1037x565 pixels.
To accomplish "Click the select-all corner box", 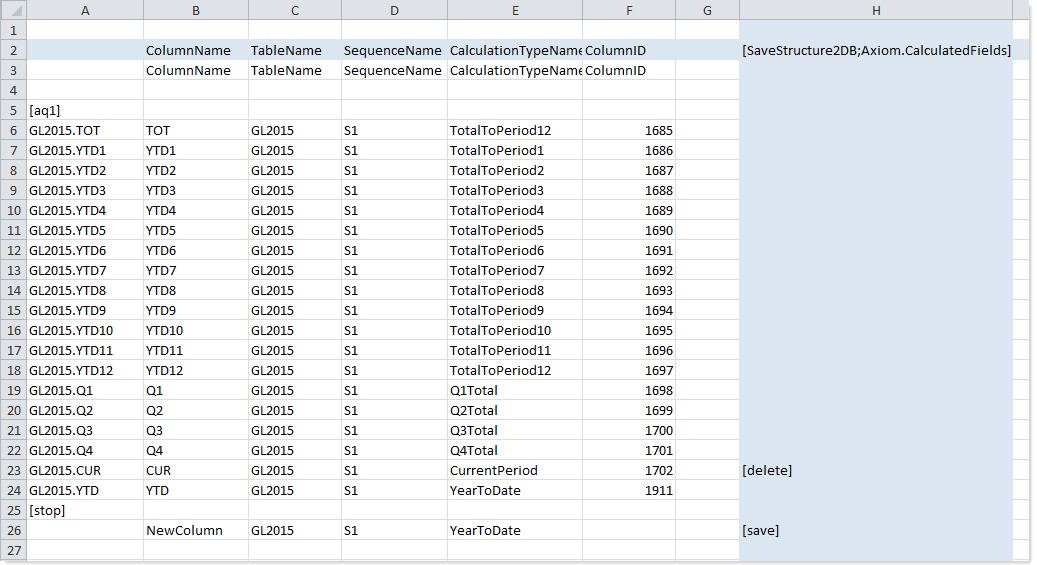I will [13, 11].
